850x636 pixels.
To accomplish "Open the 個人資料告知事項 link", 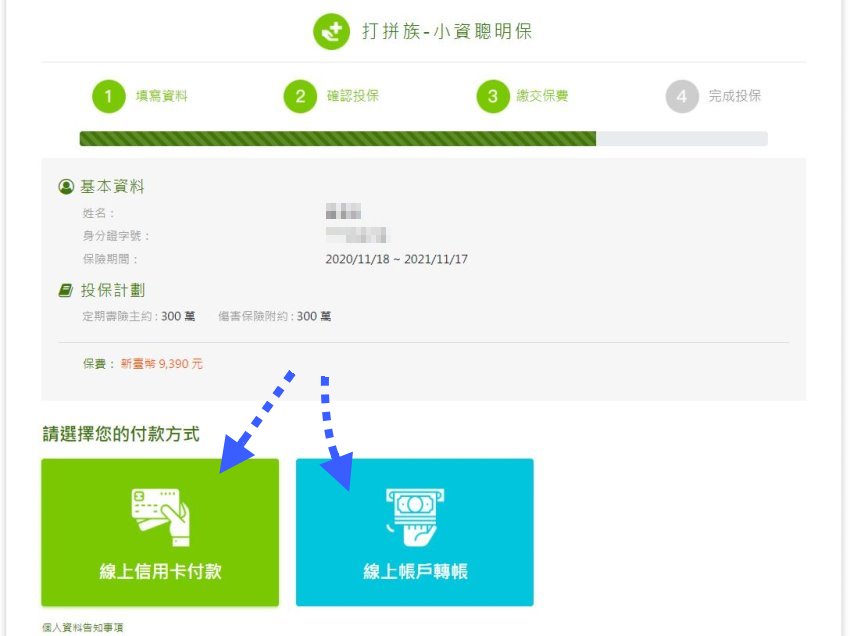I will pos(82,627).
